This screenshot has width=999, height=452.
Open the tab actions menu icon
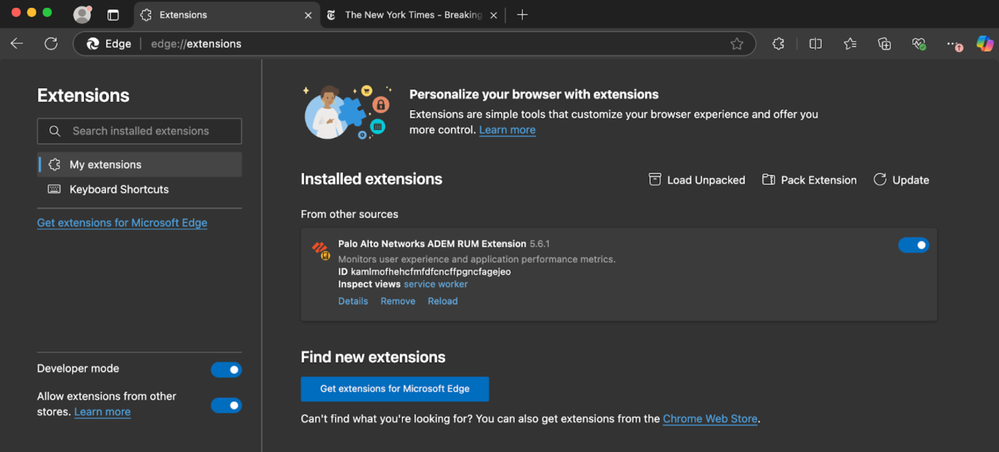[x=113, y=15]
